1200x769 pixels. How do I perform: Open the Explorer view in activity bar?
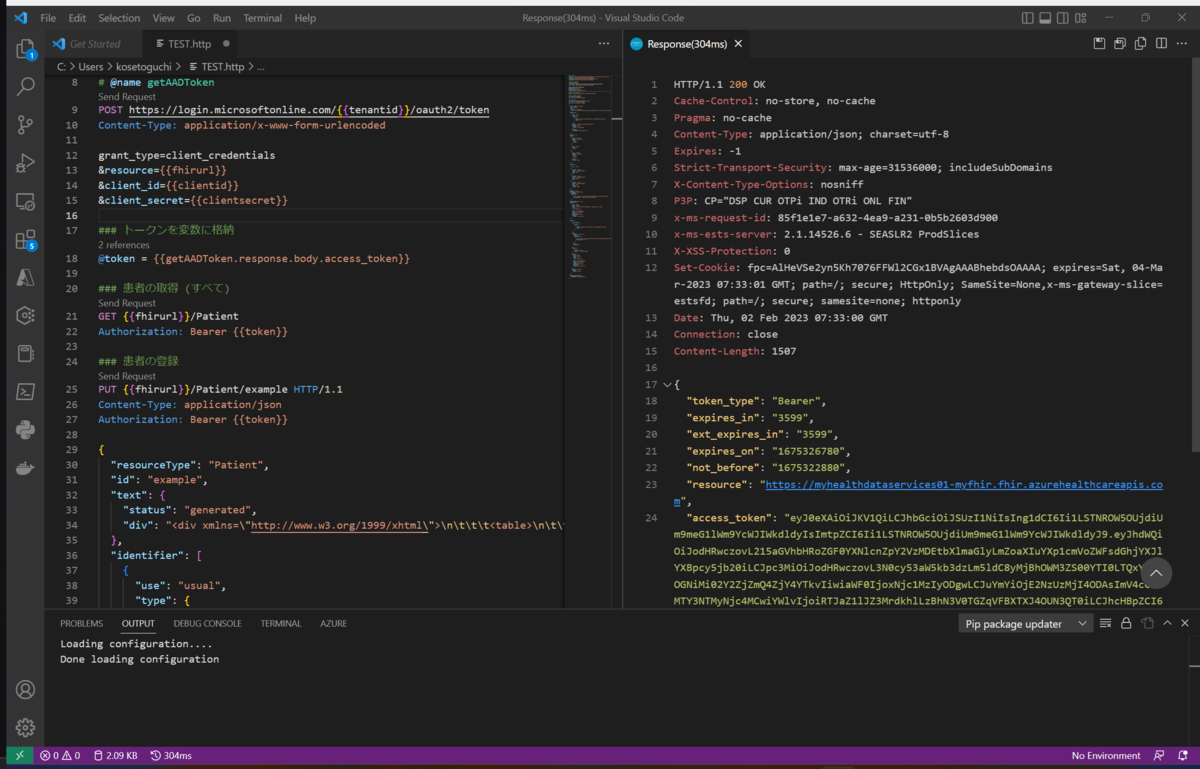pyautogui.click(x=25, y=49)
